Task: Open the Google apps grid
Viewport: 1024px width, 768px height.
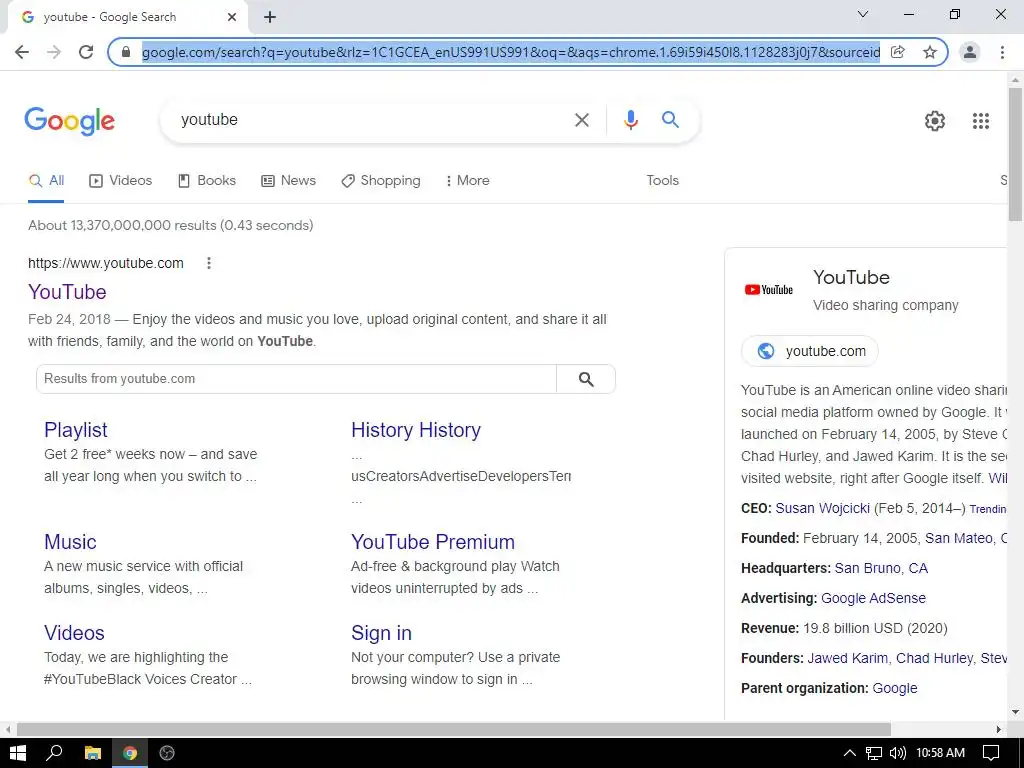Action: [x=981, y=121]
